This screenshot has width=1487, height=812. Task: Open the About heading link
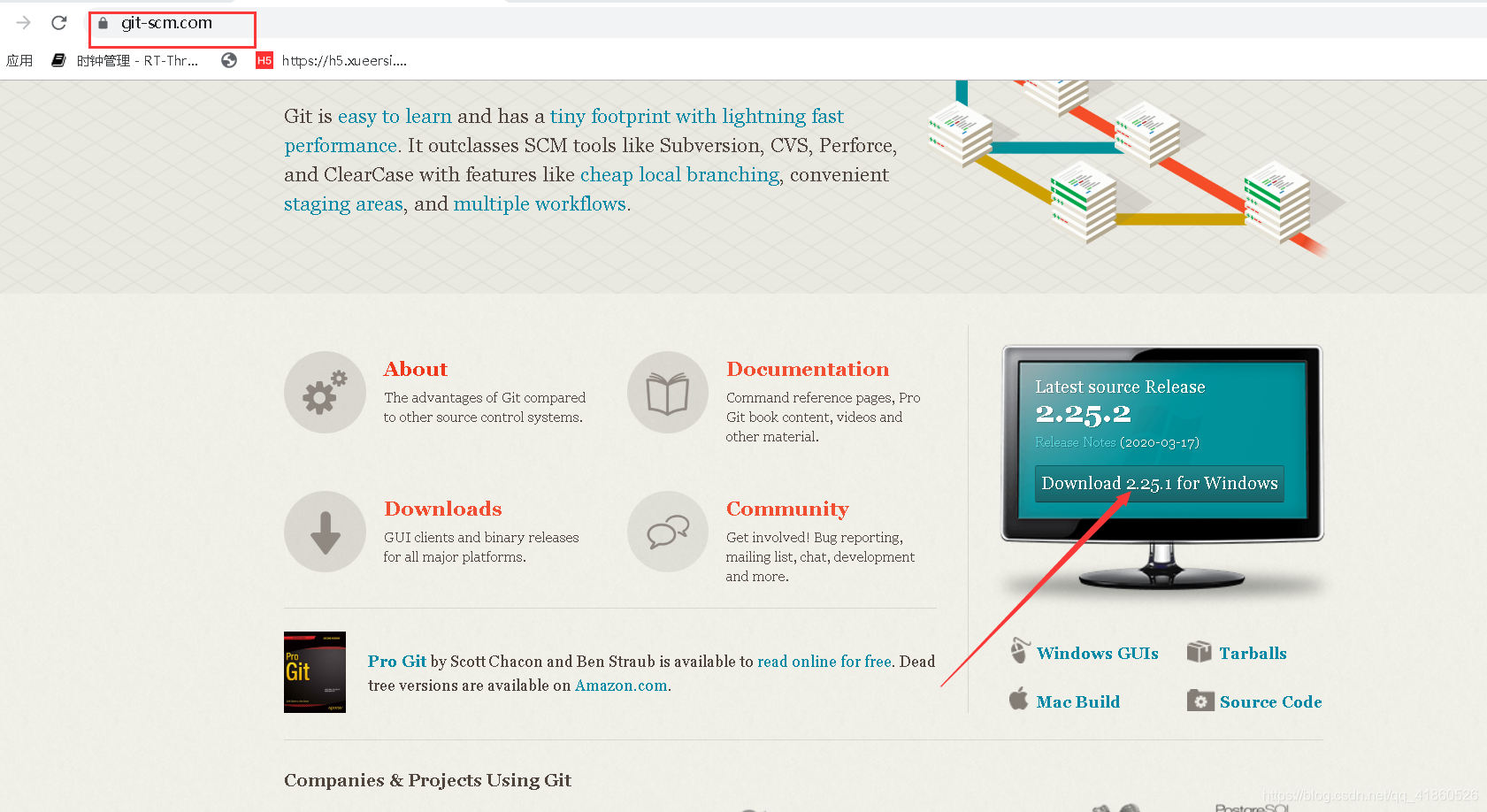[x=416, y=369]
